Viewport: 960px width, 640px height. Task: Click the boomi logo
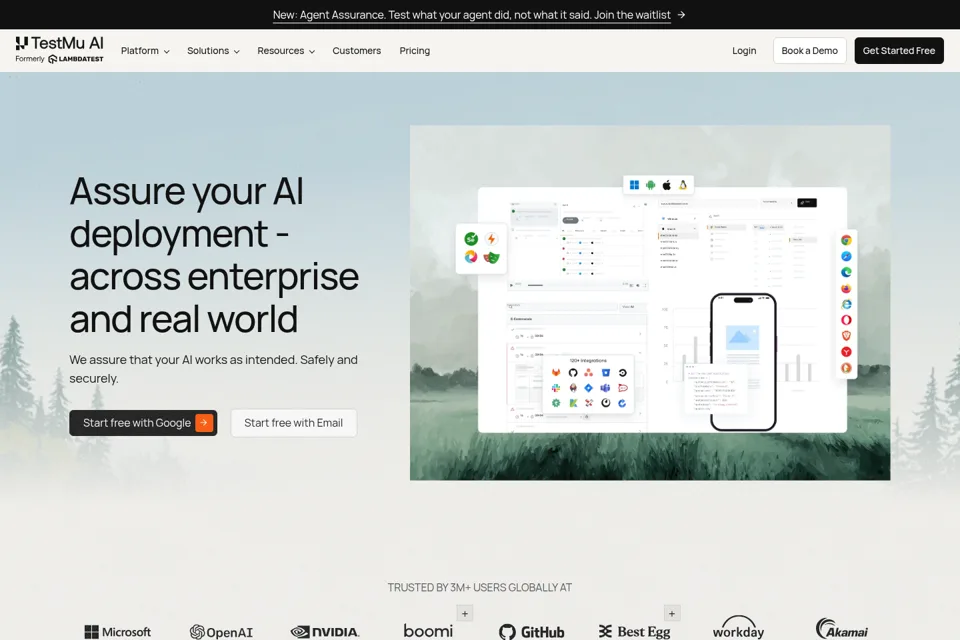click(428, 630)
